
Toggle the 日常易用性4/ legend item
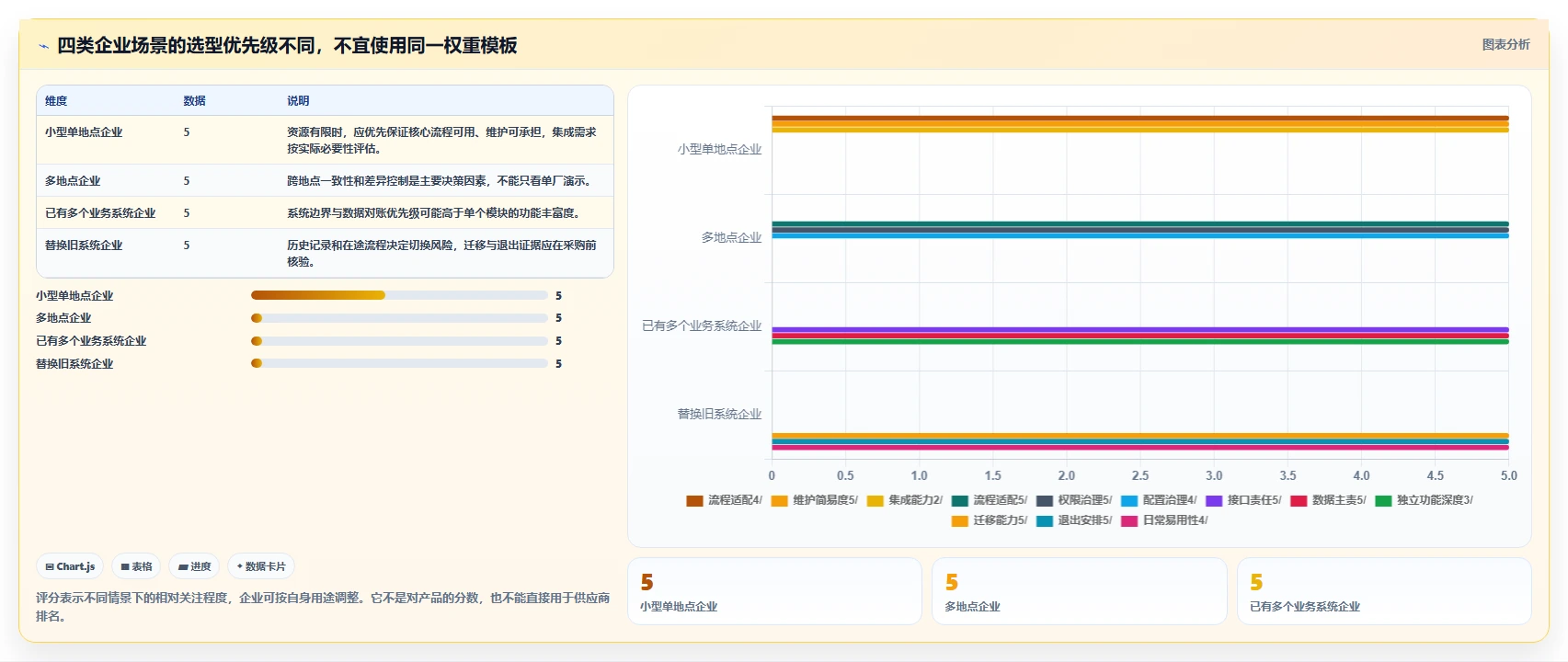pyautogui.click(x=1163, y=520)
